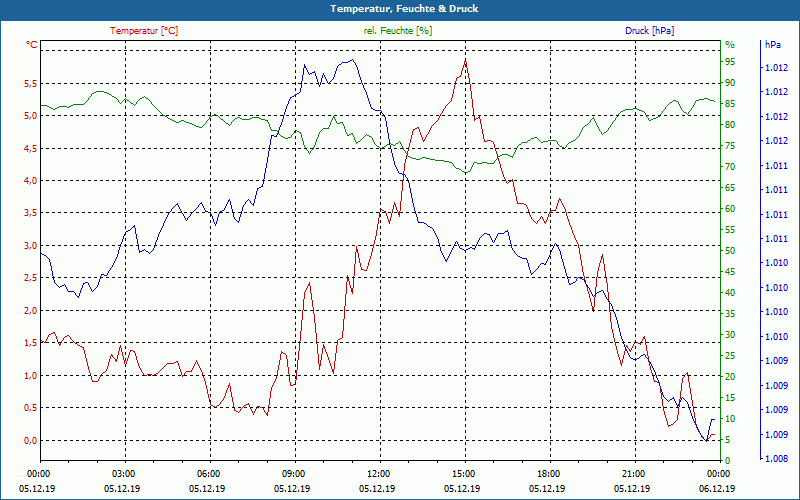Select the red 'Temperatur [°C]' legend label
The width and height of the screenshot is (800, 500).
[144, 31]
